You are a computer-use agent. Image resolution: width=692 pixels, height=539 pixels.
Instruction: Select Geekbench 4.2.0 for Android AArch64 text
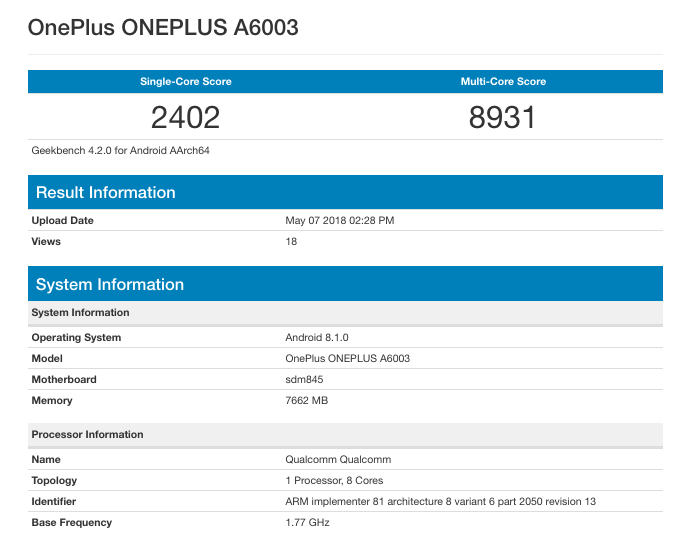click(x=120, y=151)
